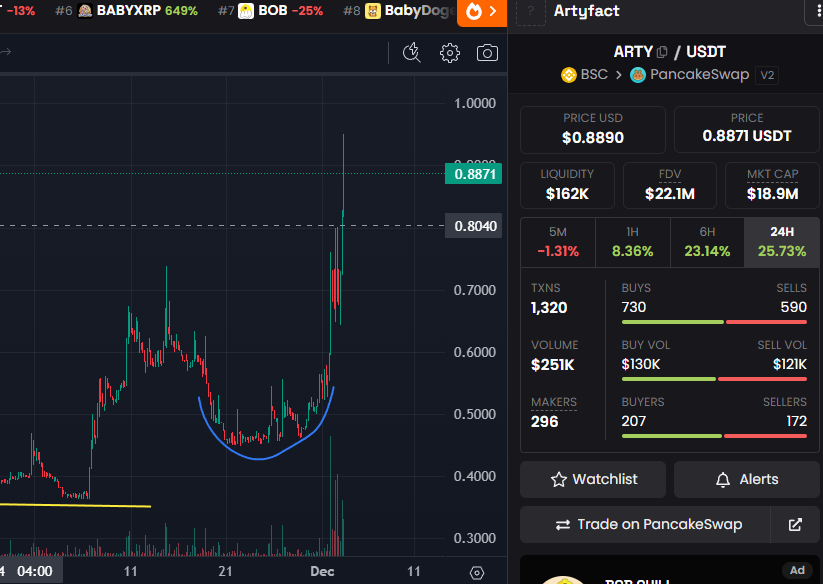The image size is (823, 584).
Task: Click the VOLUME $251K value
Action: (x=553, y=365)
